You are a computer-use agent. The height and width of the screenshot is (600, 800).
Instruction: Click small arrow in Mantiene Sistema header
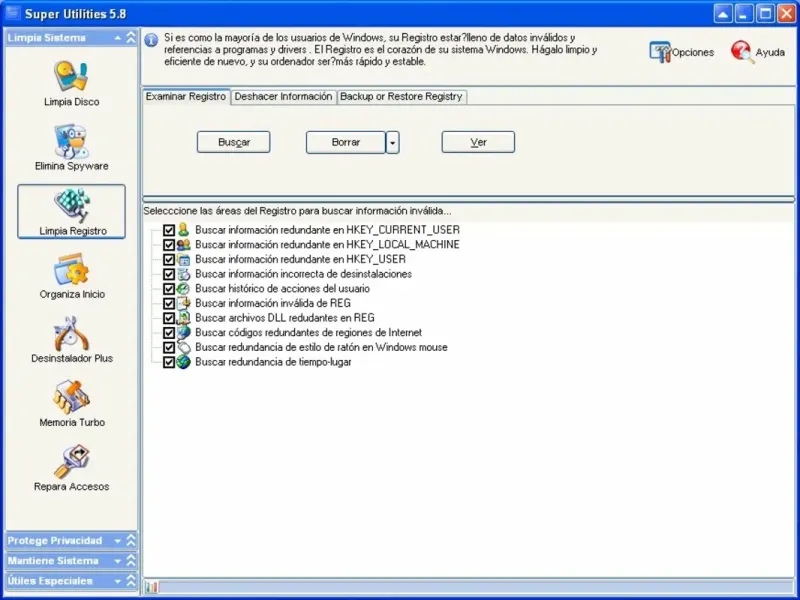tap(118, 561)
